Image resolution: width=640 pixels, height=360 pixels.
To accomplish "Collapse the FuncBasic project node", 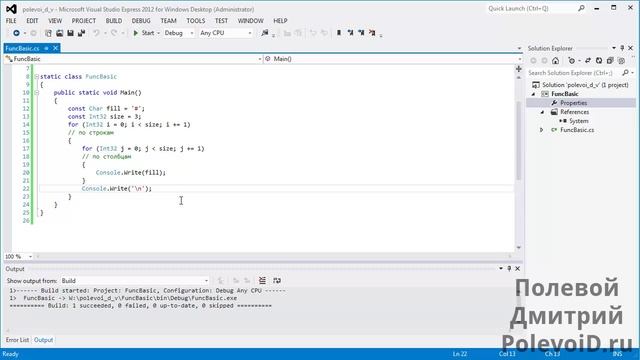I will tap(533, 94).
